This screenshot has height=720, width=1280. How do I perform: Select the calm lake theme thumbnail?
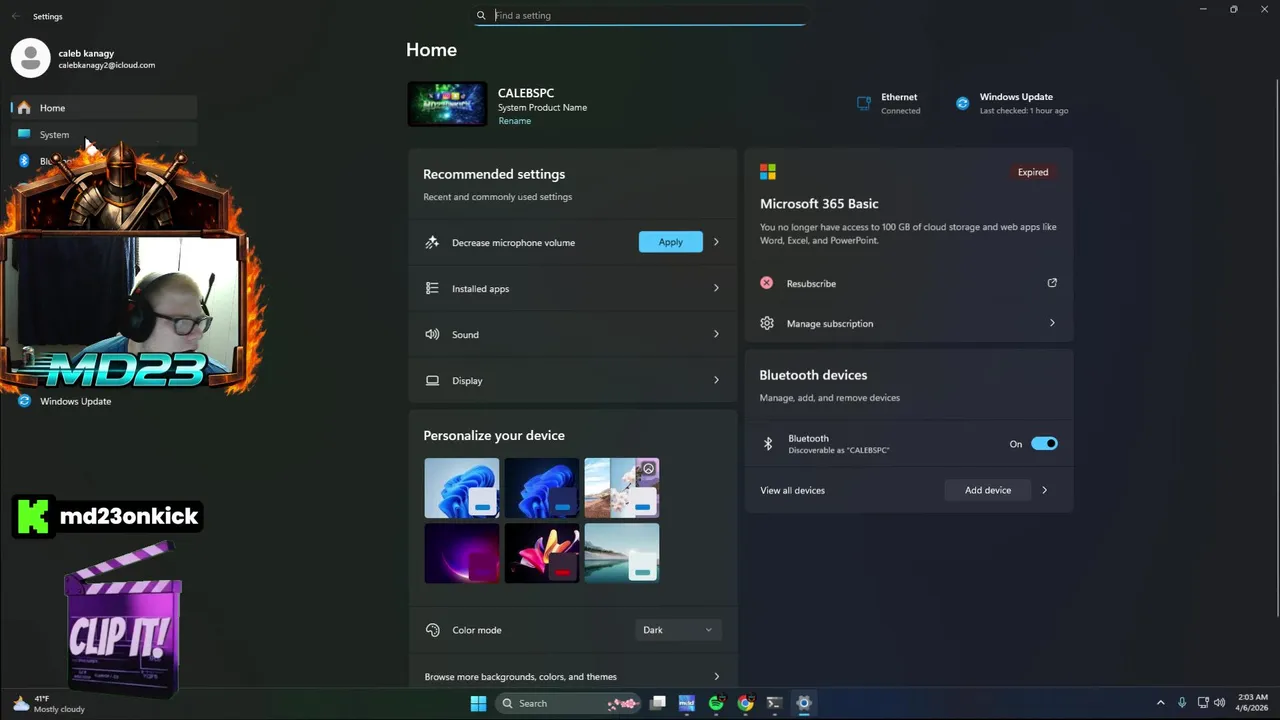point(621,553)
